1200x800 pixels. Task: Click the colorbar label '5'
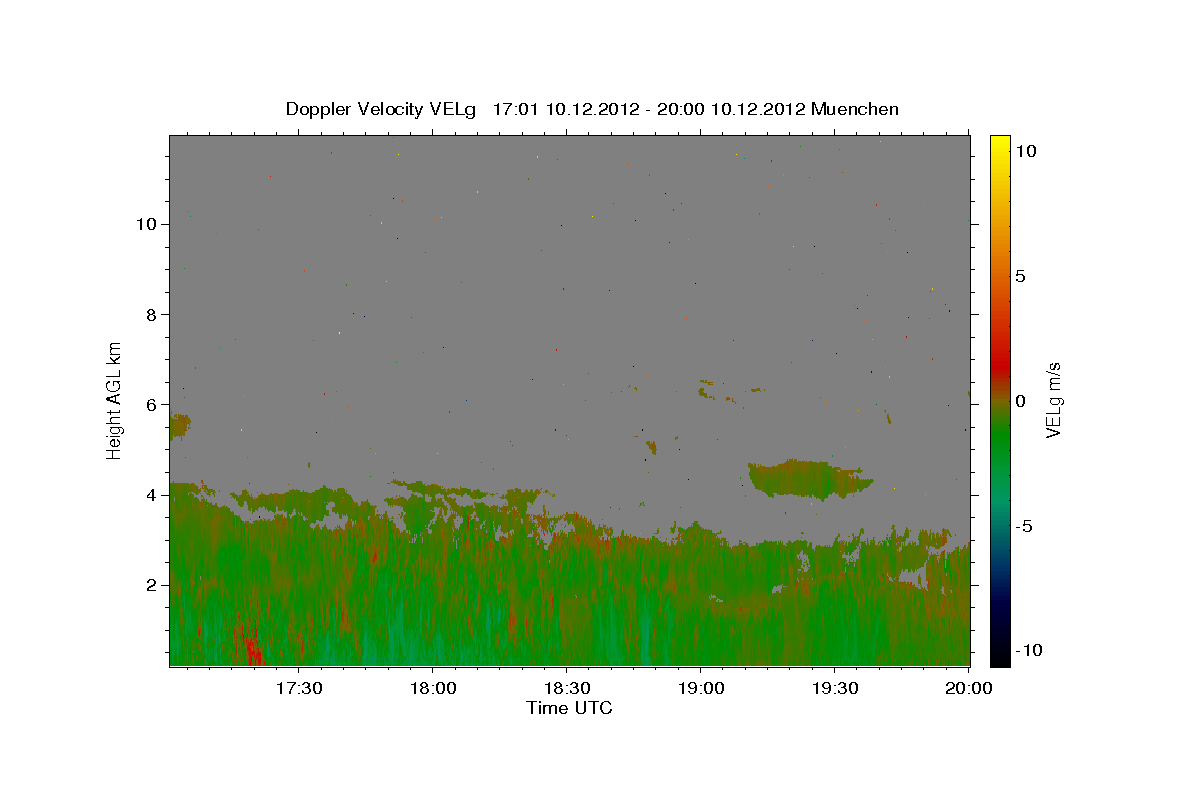tap(1020, 276)
